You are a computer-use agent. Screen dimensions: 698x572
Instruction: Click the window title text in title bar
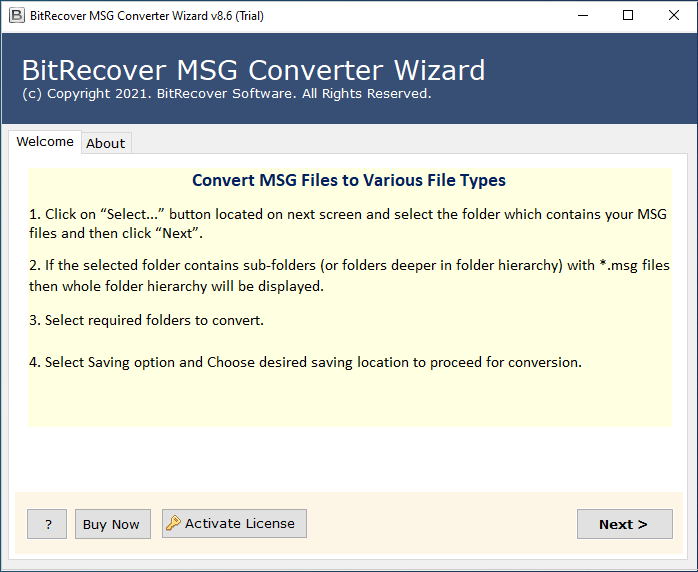coord(147,16)
